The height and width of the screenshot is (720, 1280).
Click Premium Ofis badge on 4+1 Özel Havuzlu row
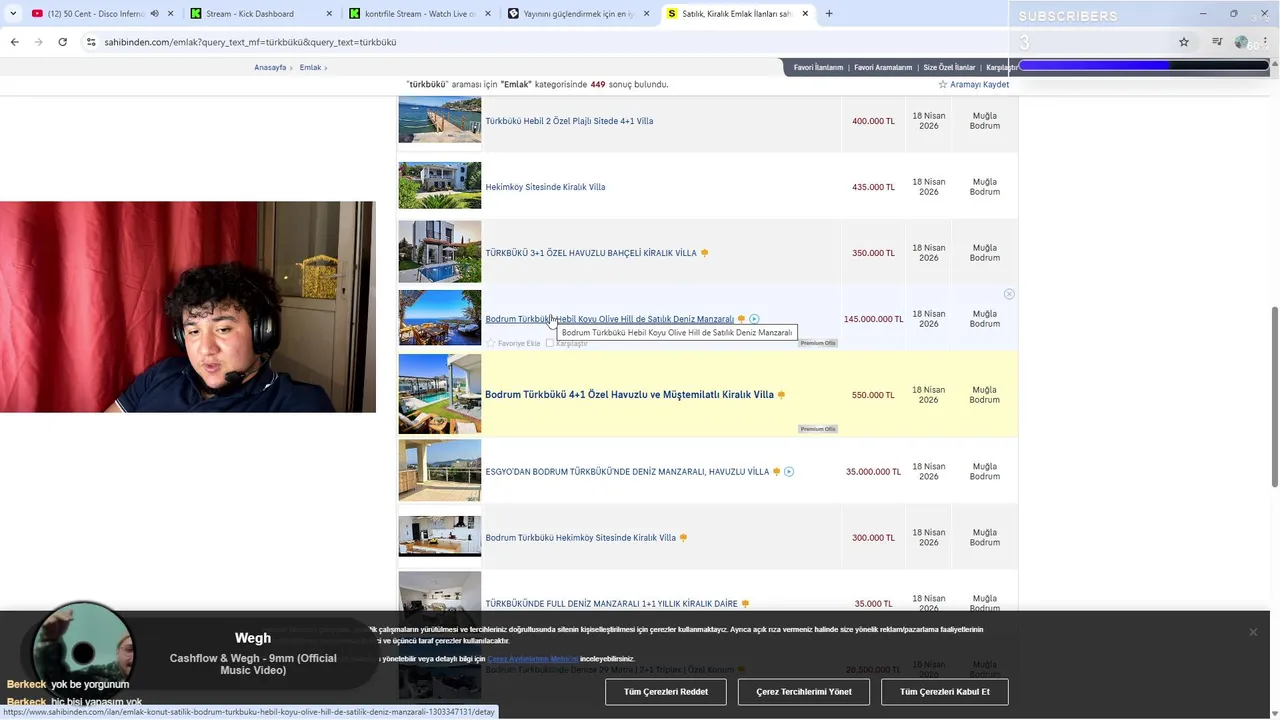coord(818,429)
